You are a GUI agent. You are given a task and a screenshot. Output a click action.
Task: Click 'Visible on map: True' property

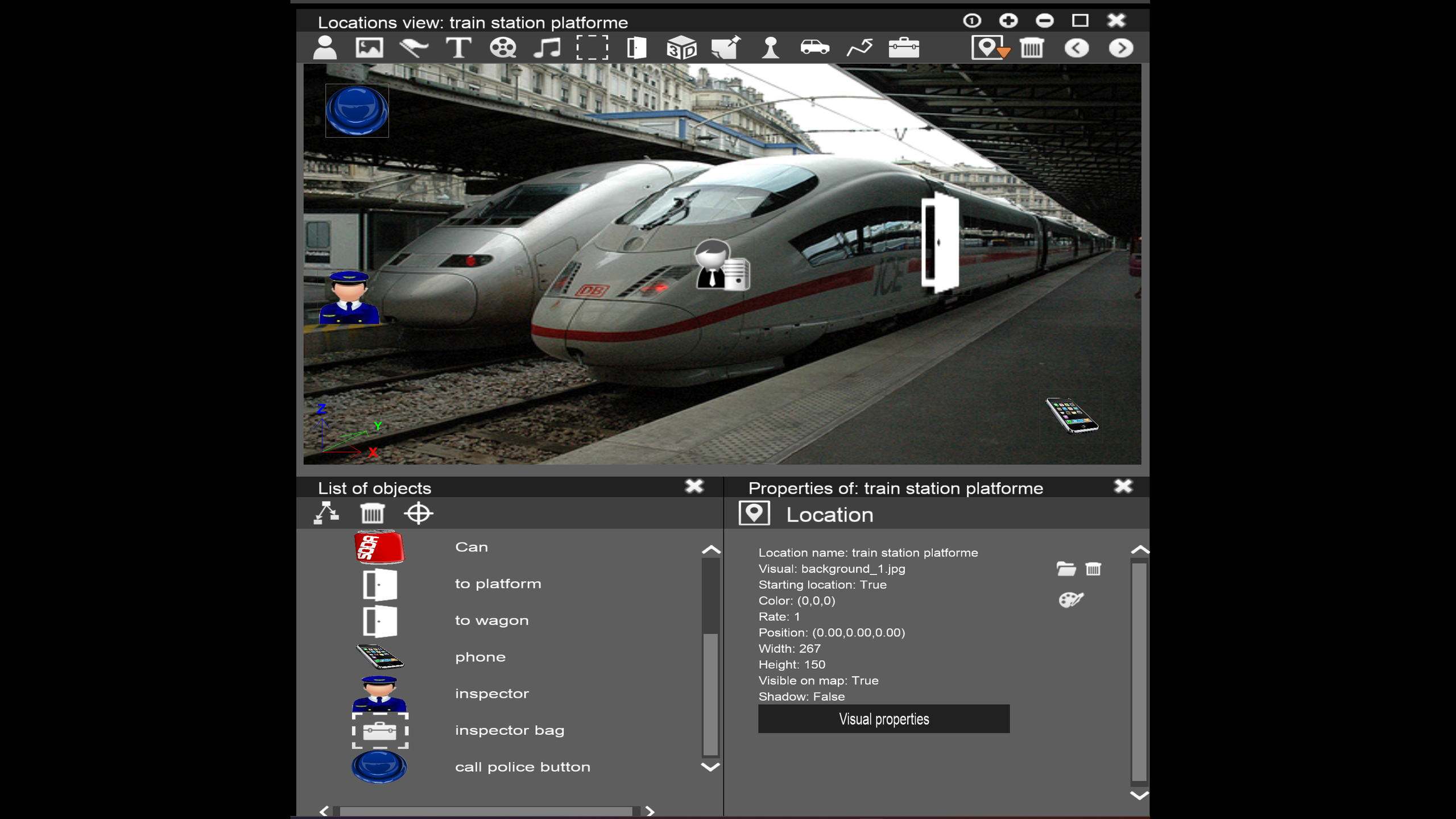(x=818, y=680)
